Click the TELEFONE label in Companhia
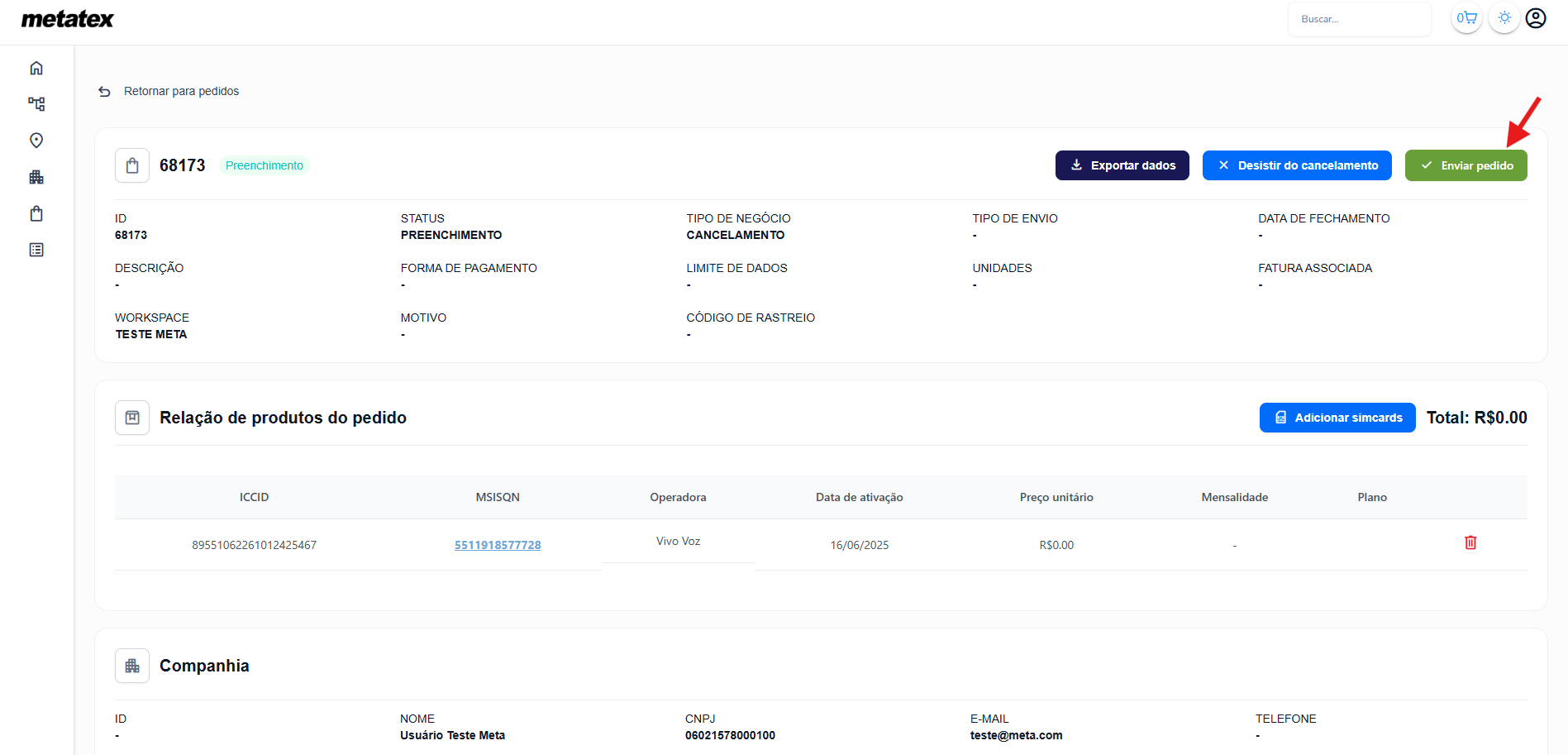This screenshot has height=755, width=1568. click(1285, 719)
